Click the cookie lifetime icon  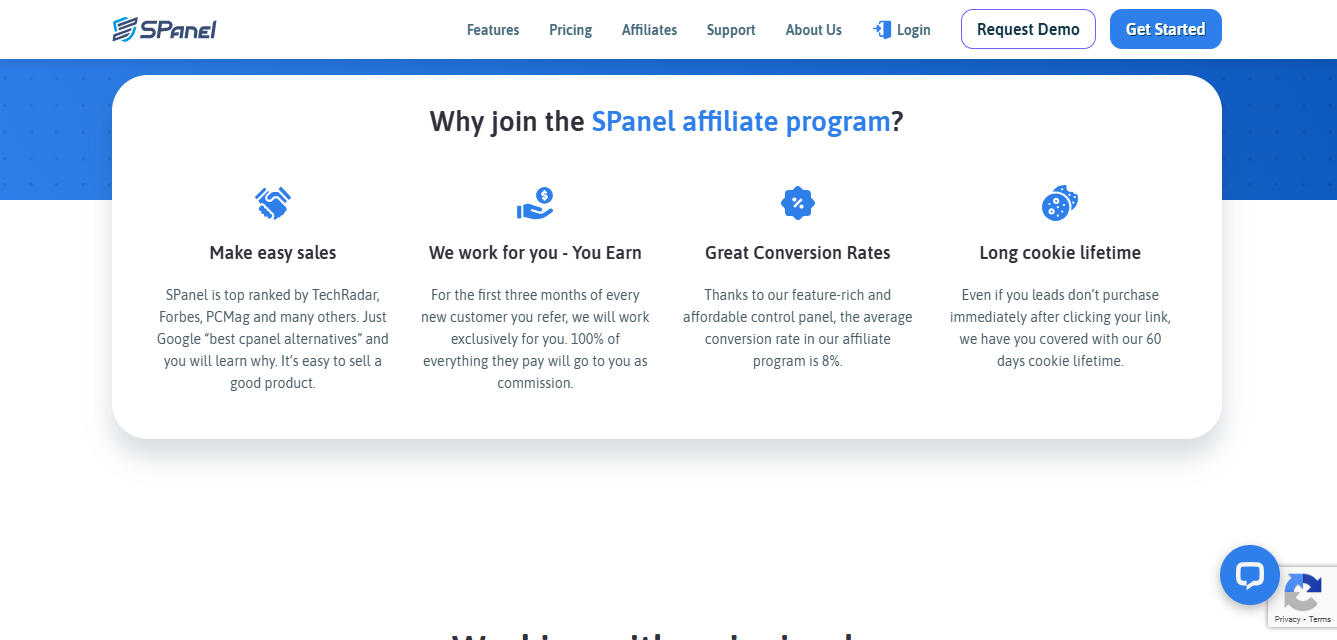[1060, 202]
